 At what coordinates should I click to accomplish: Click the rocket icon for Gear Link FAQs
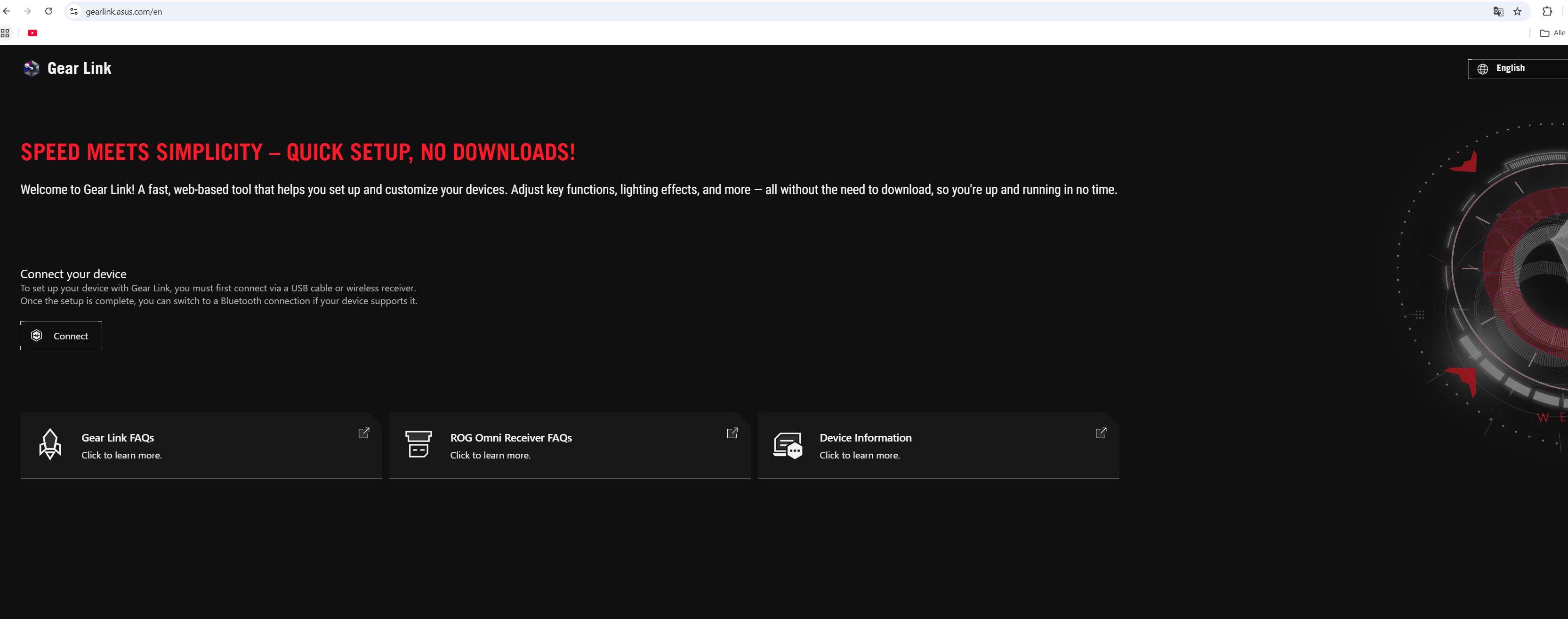[x=50, y=444]
